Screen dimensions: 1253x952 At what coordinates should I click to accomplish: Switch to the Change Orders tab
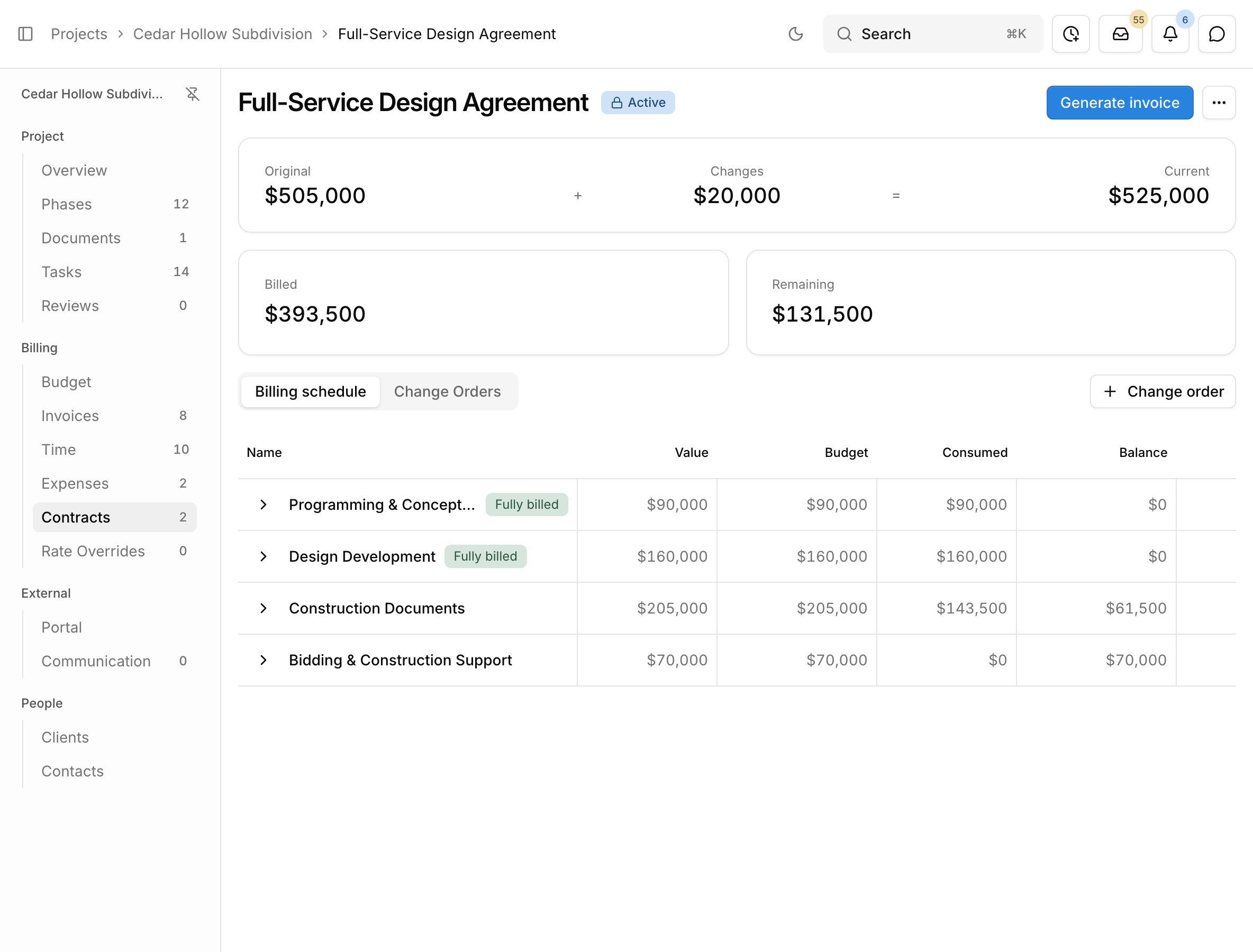point(447,391)
